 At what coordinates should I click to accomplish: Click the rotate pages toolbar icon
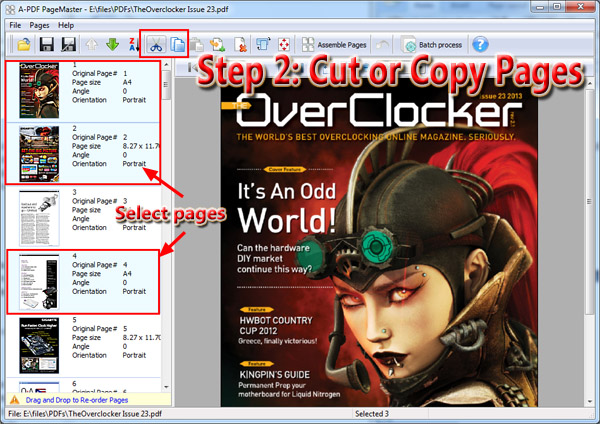pyautogui.click(x=263, y=44)
